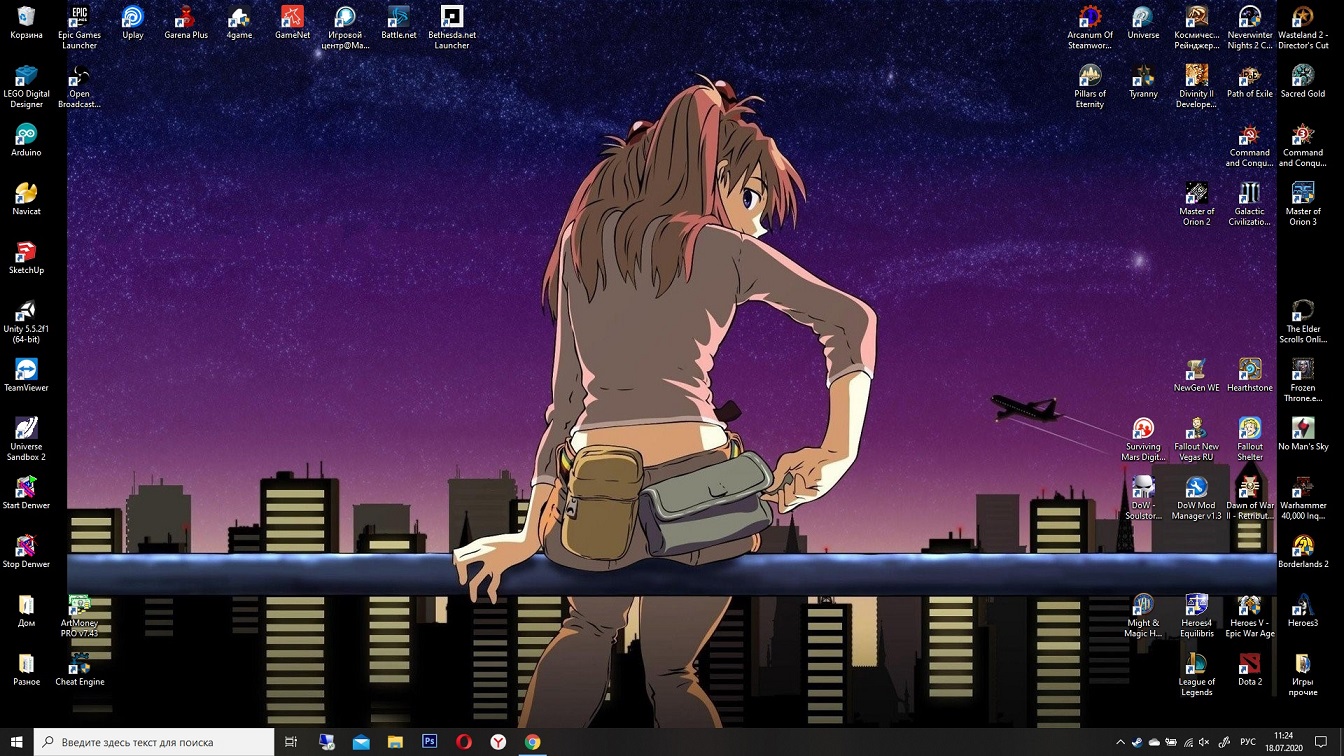The height and width of the screenshot is (756, 1344).
Task: Click the Sacred Gold shortcut
Action: pyautogui.click(x=1303, y=83)
